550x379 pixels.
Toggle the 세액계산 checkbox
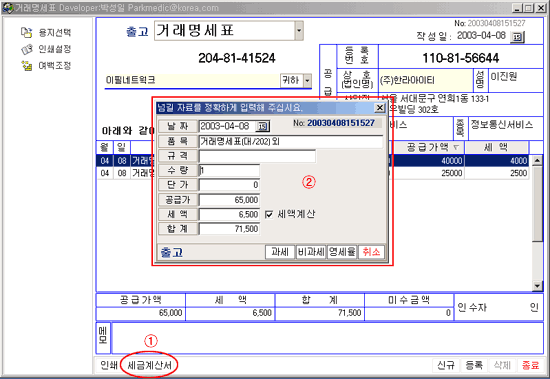click(x=269, y=214)
